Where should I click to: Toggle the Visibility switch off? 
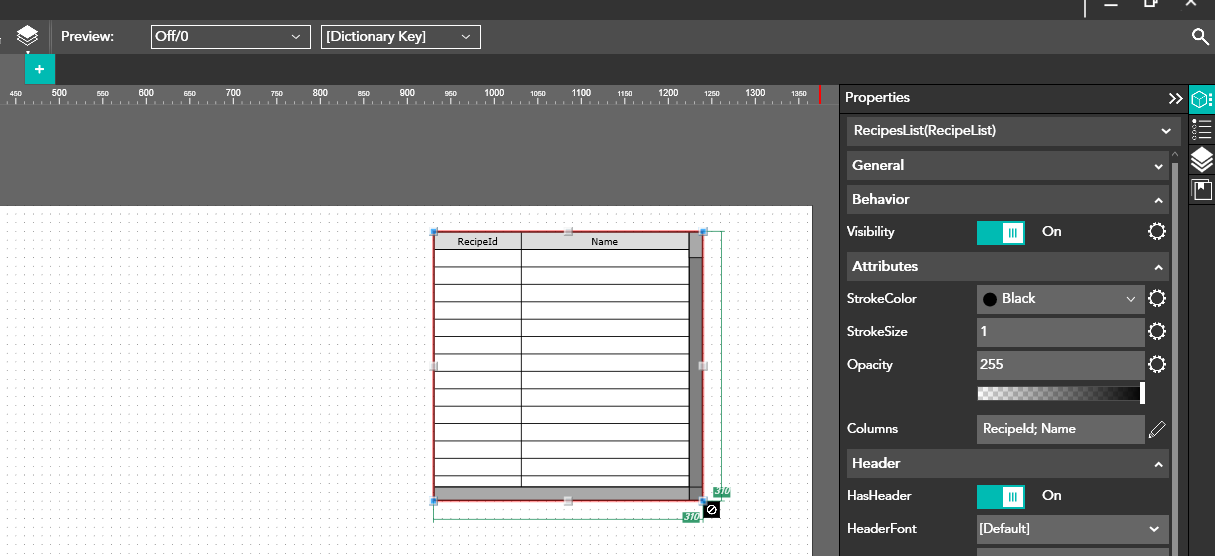click(x=1001, y=232)
